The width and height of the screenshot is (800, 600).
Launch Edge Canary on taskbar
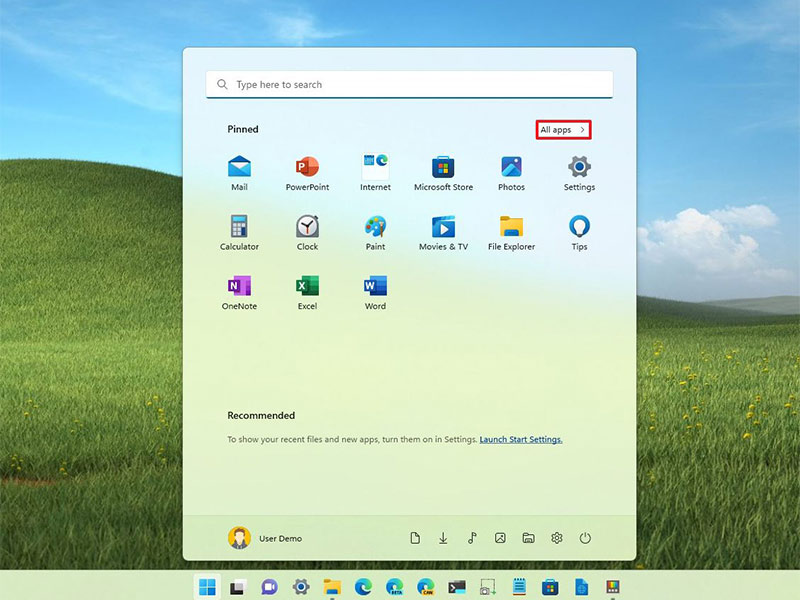[426, 587]
